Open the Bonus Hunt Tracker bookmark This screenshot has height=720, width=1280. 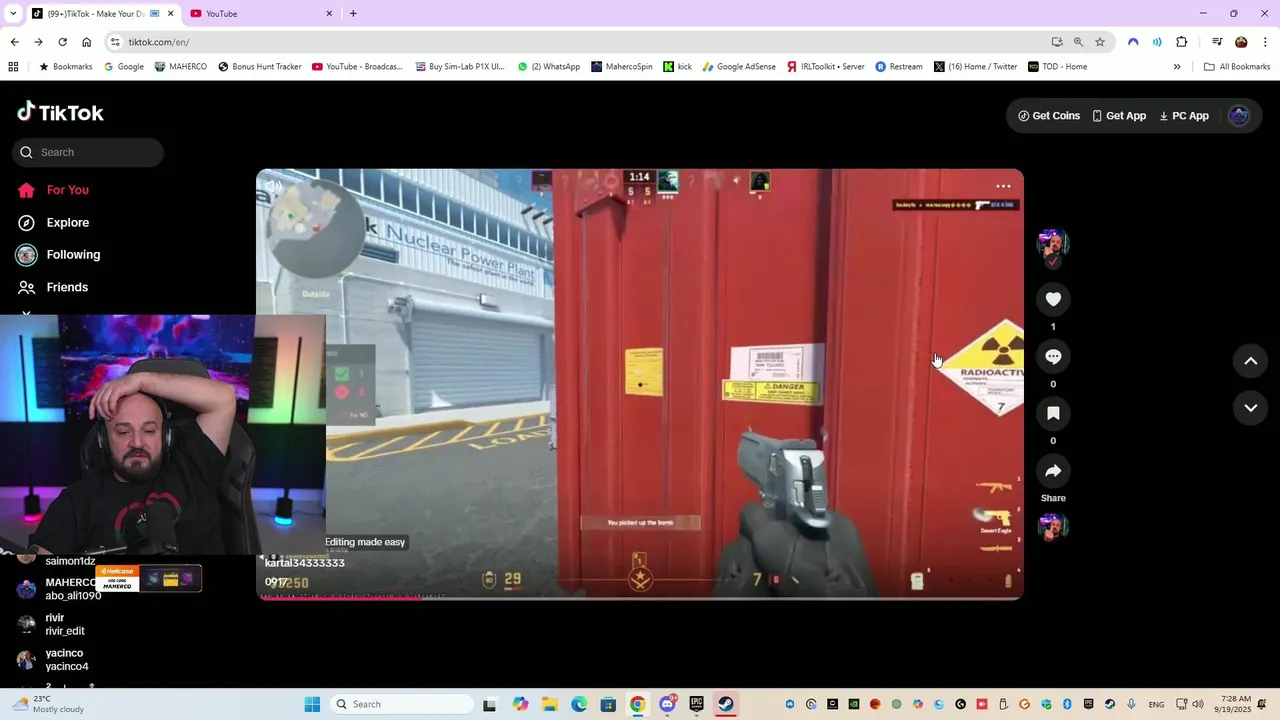259,67
